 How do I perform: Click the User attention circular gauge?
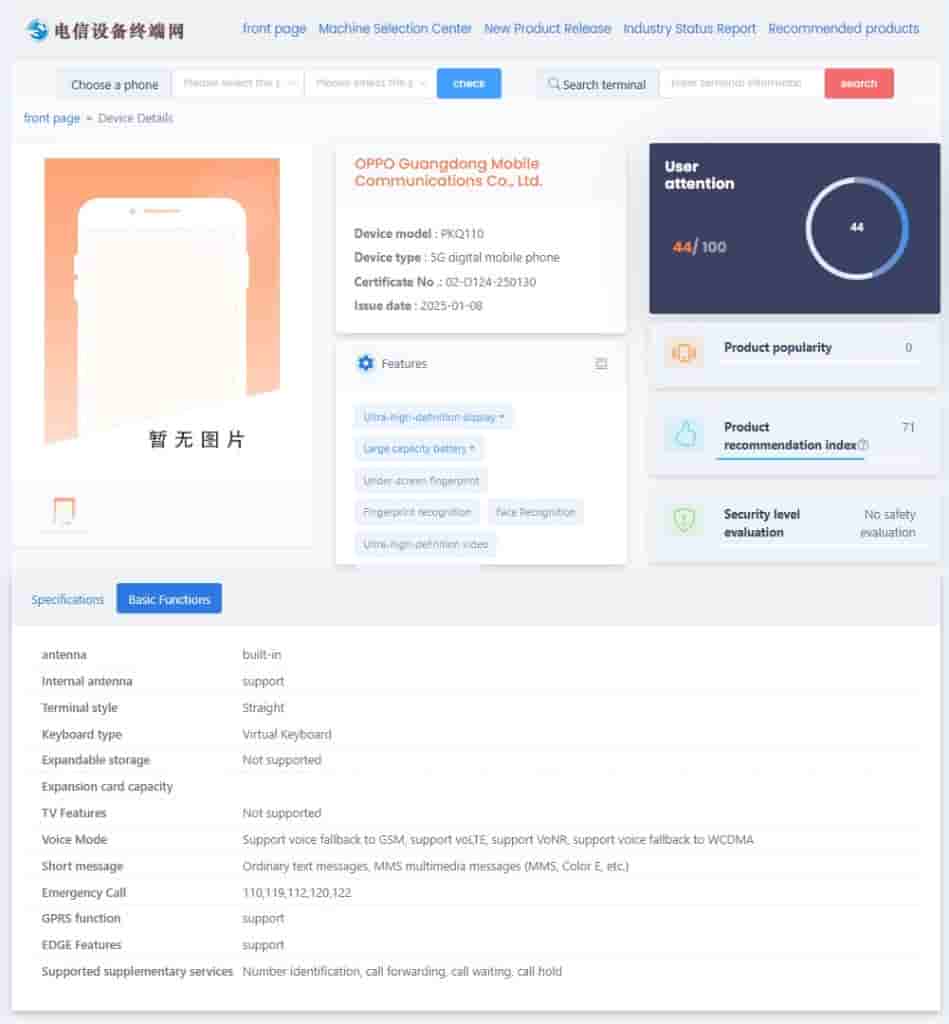click(857, 228)
